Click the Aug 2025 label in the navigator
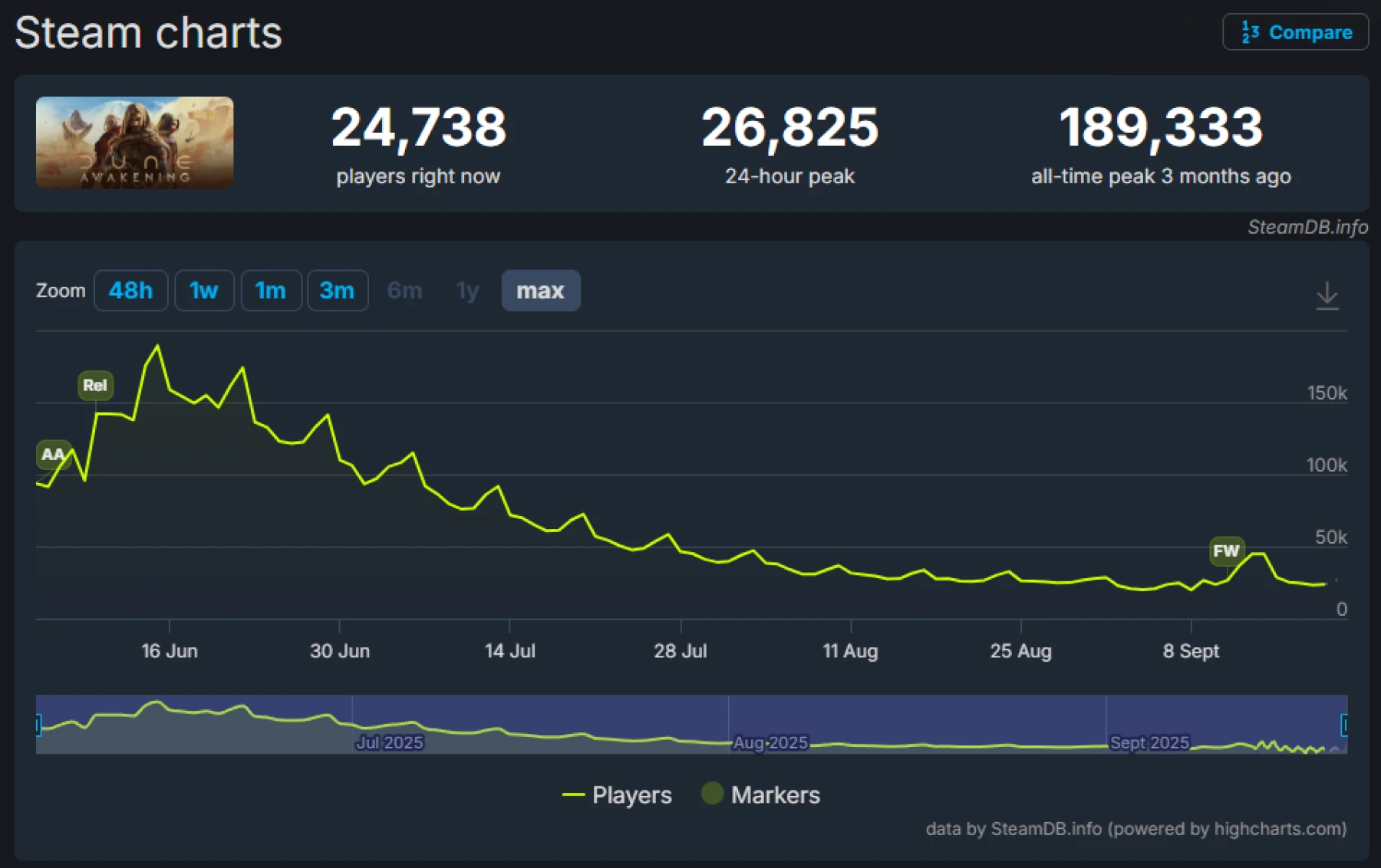 pos(770,742)
